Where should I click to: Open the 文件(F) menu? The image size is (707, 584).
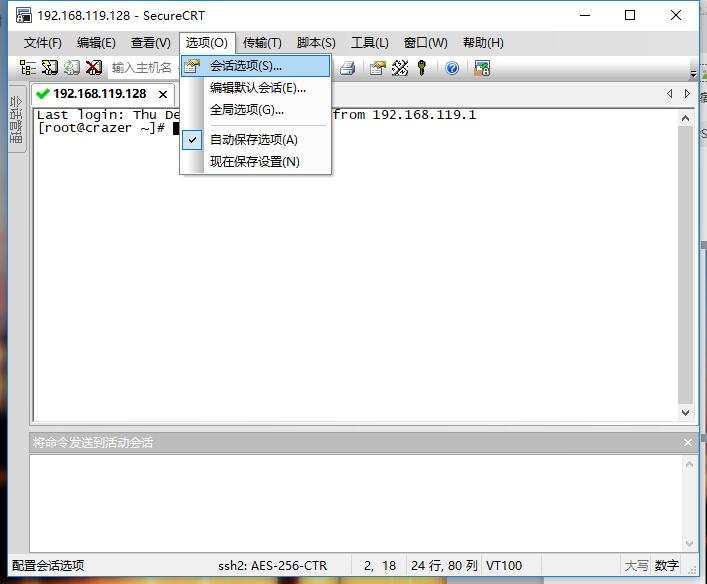[x=43, y=43]
